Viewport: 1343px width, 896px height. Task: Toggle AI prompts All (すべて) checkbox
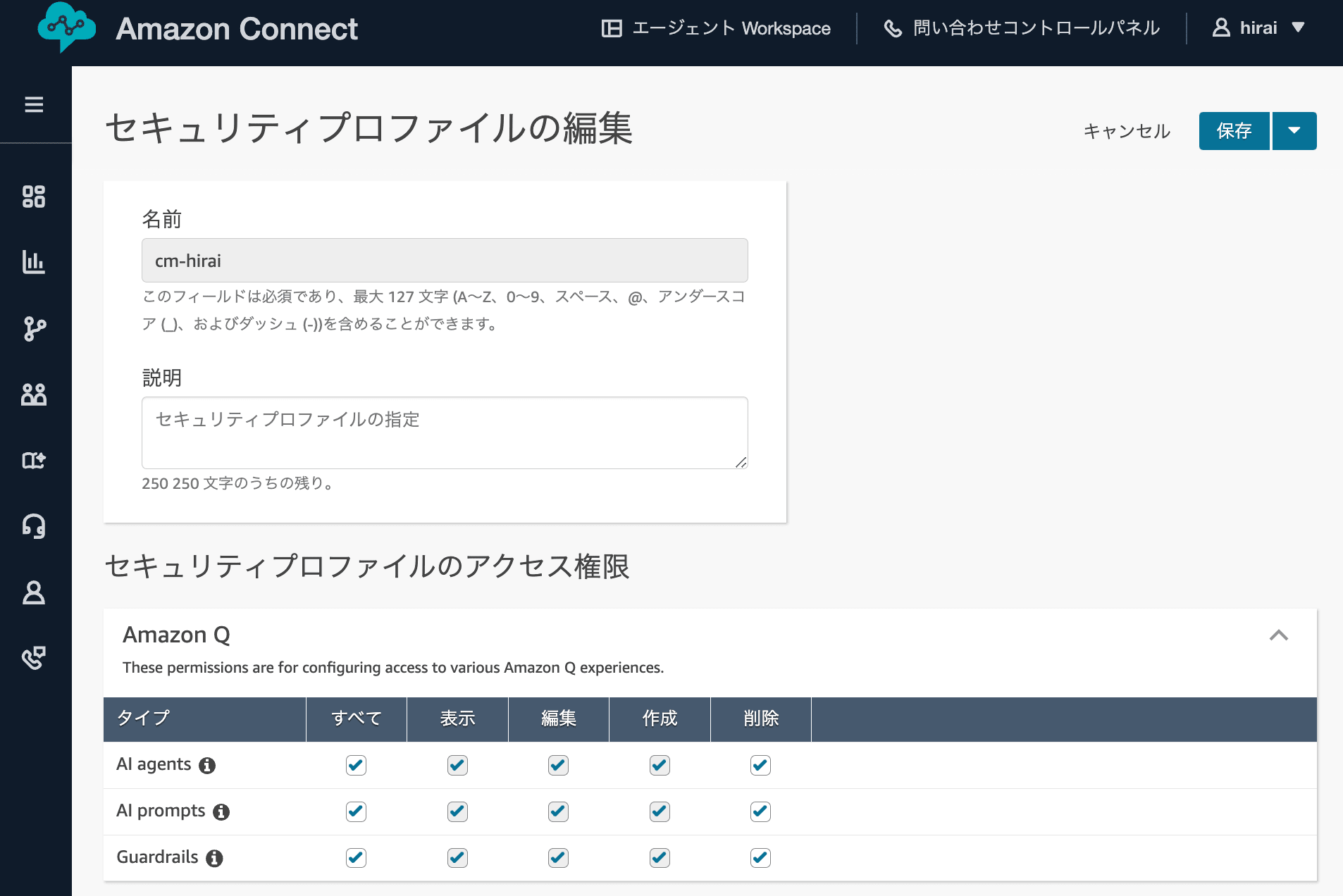(x=356, y=811)
